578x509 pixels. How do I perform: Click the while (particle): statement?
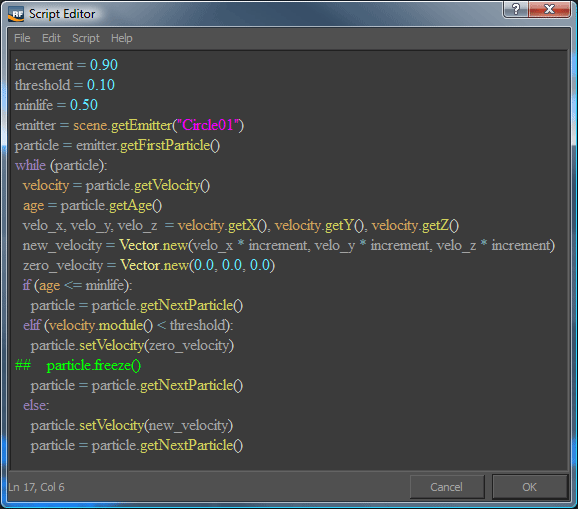[61, 165]
